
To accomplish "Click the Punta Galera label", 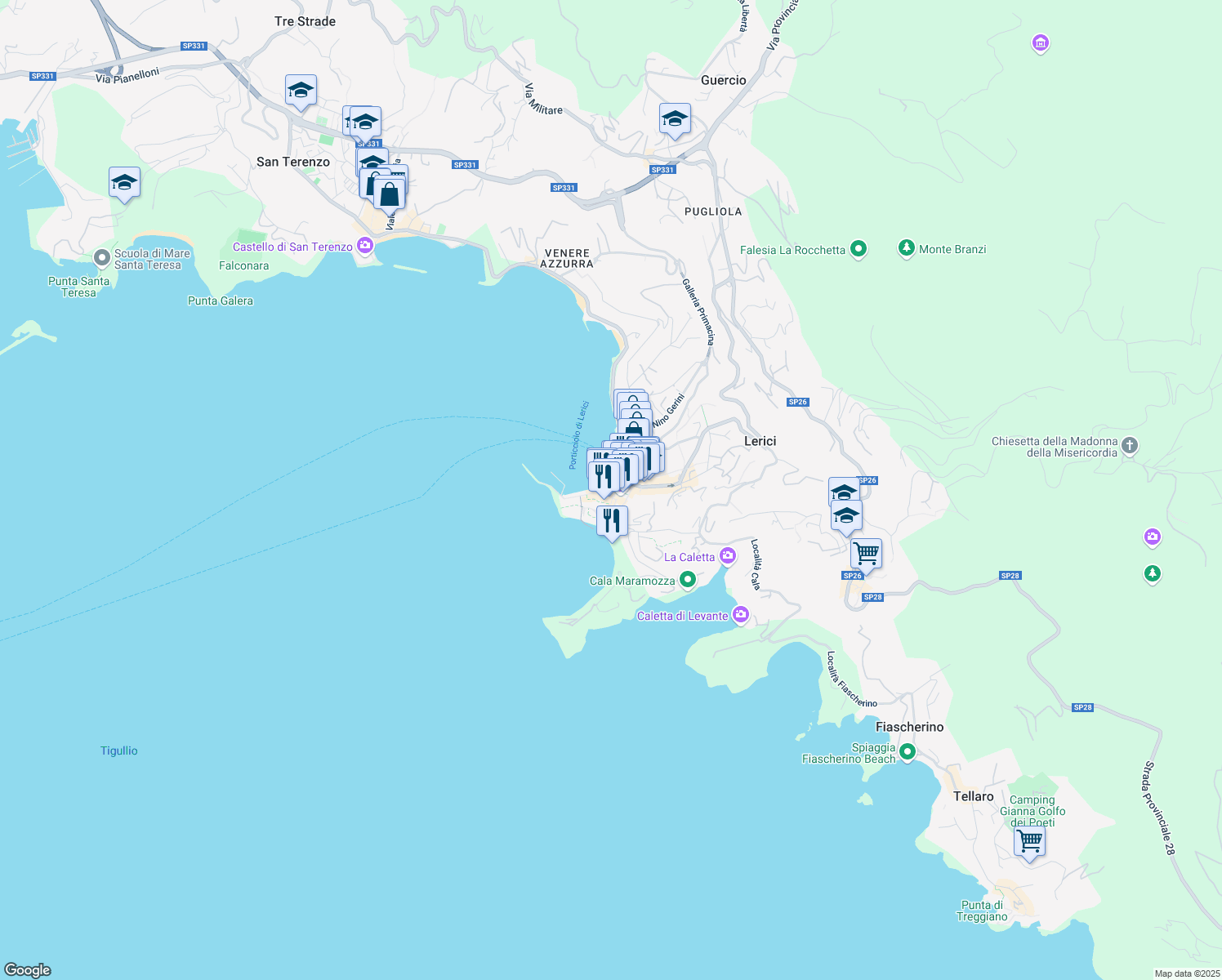I will [221, 301].
